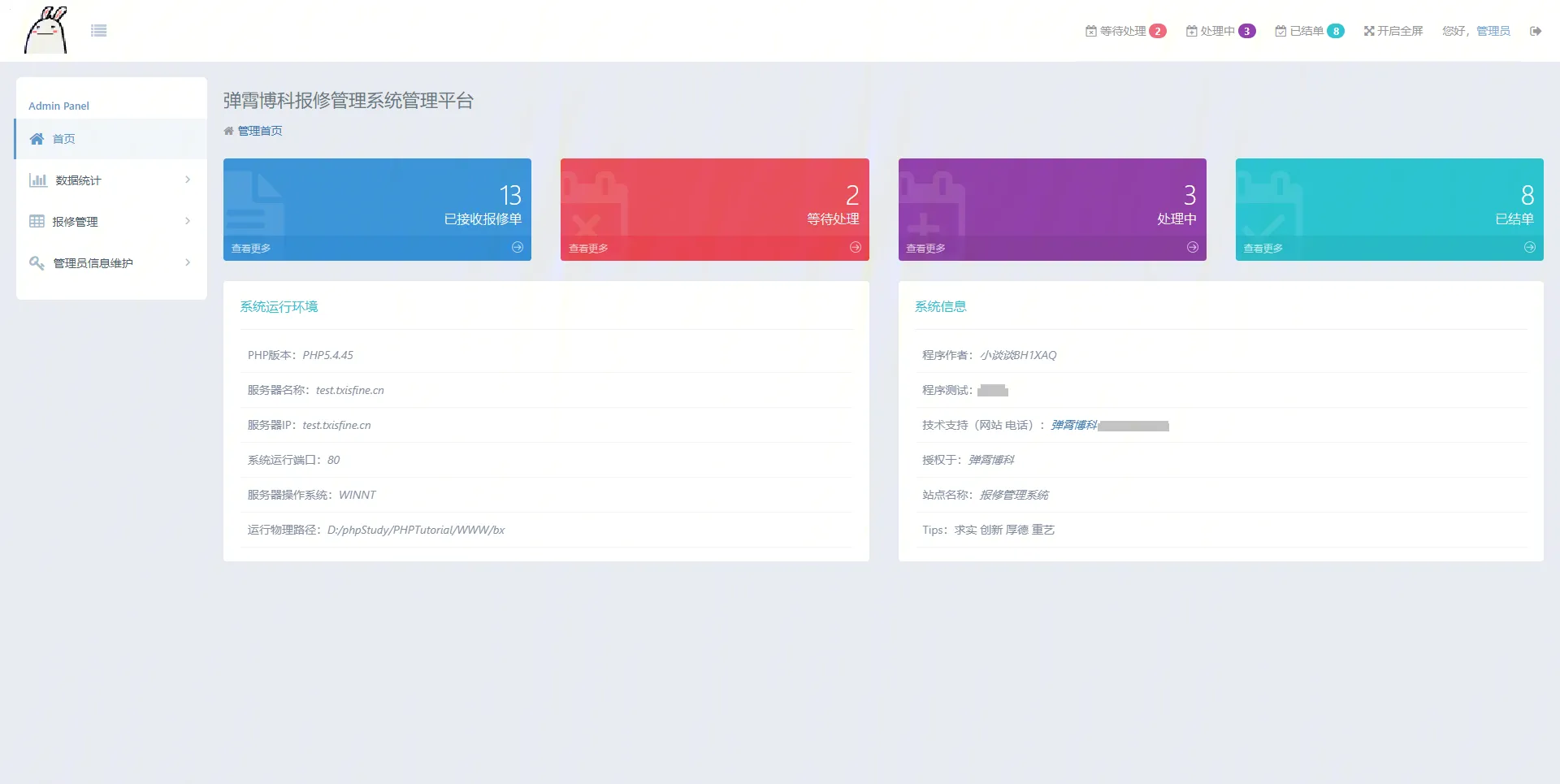Enable full screen mode via 开启全屏
Viewport: 1560px width, 784px height.
[x=1393, y=31]
